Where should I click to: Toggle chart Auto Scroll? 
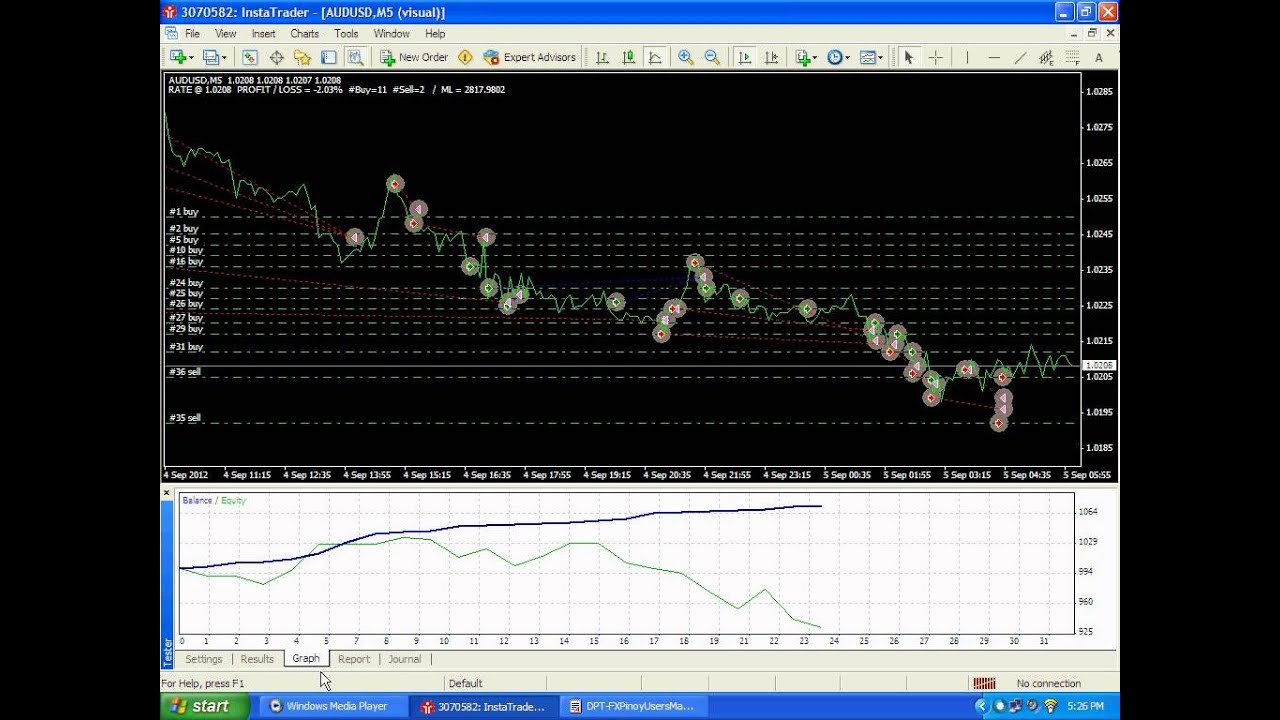[x=744, y=58]
